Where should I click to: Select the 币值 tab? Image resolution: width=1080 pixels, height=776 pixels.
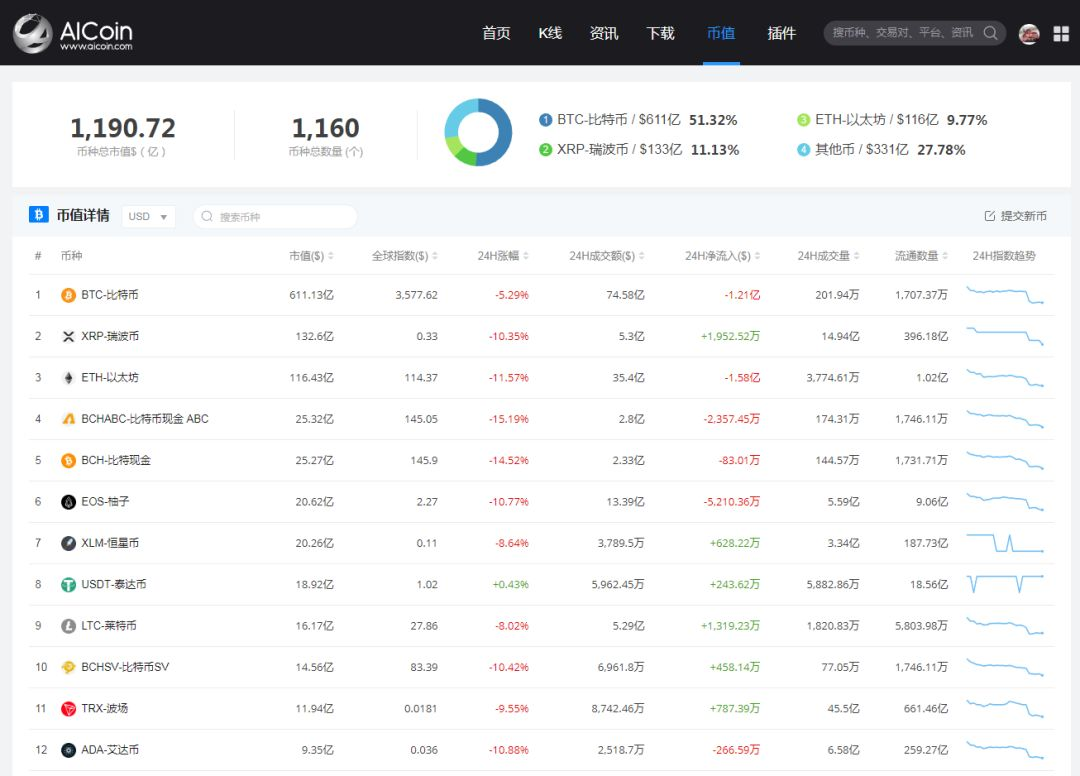pos(721,33)
